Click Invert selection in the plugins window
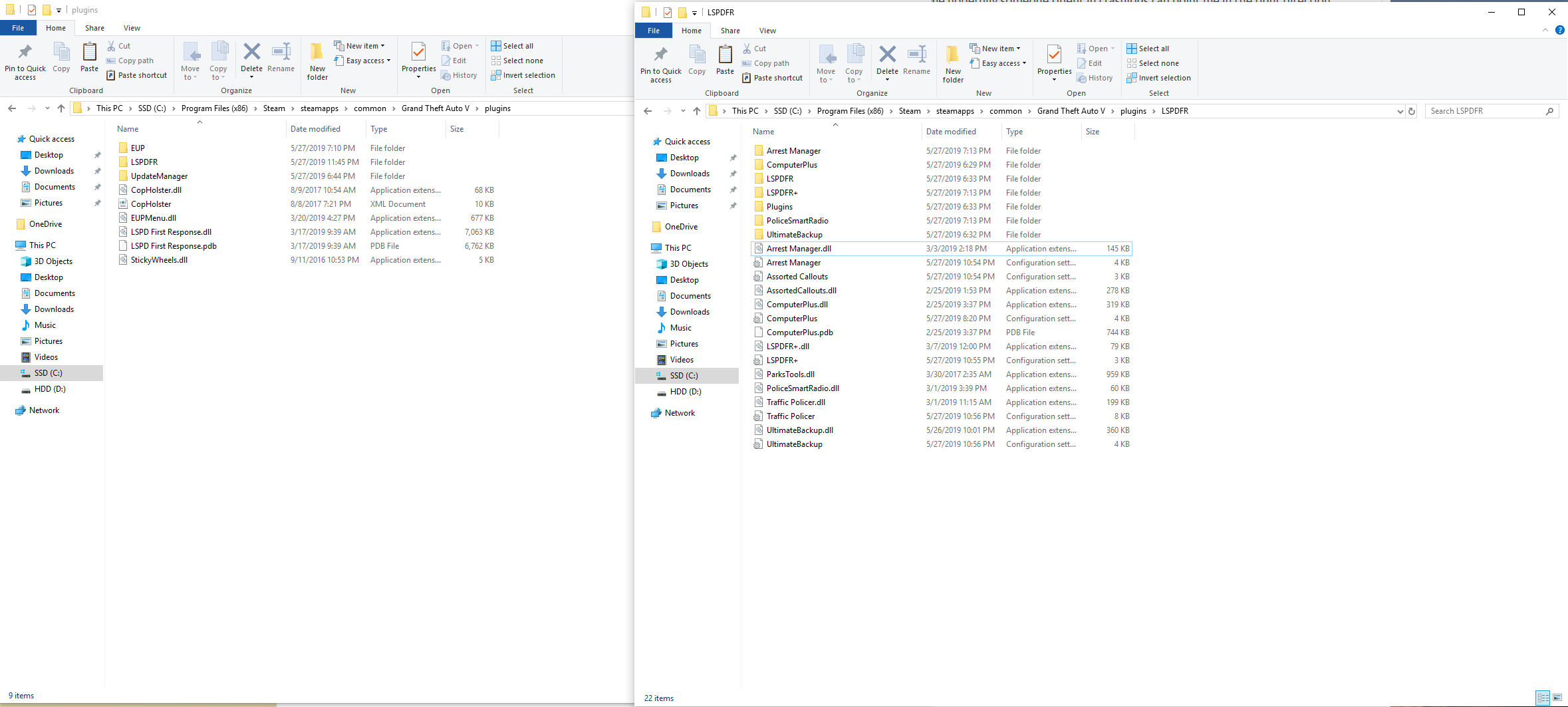Viewport: 1568px width, 707px height. click(523, 75)
